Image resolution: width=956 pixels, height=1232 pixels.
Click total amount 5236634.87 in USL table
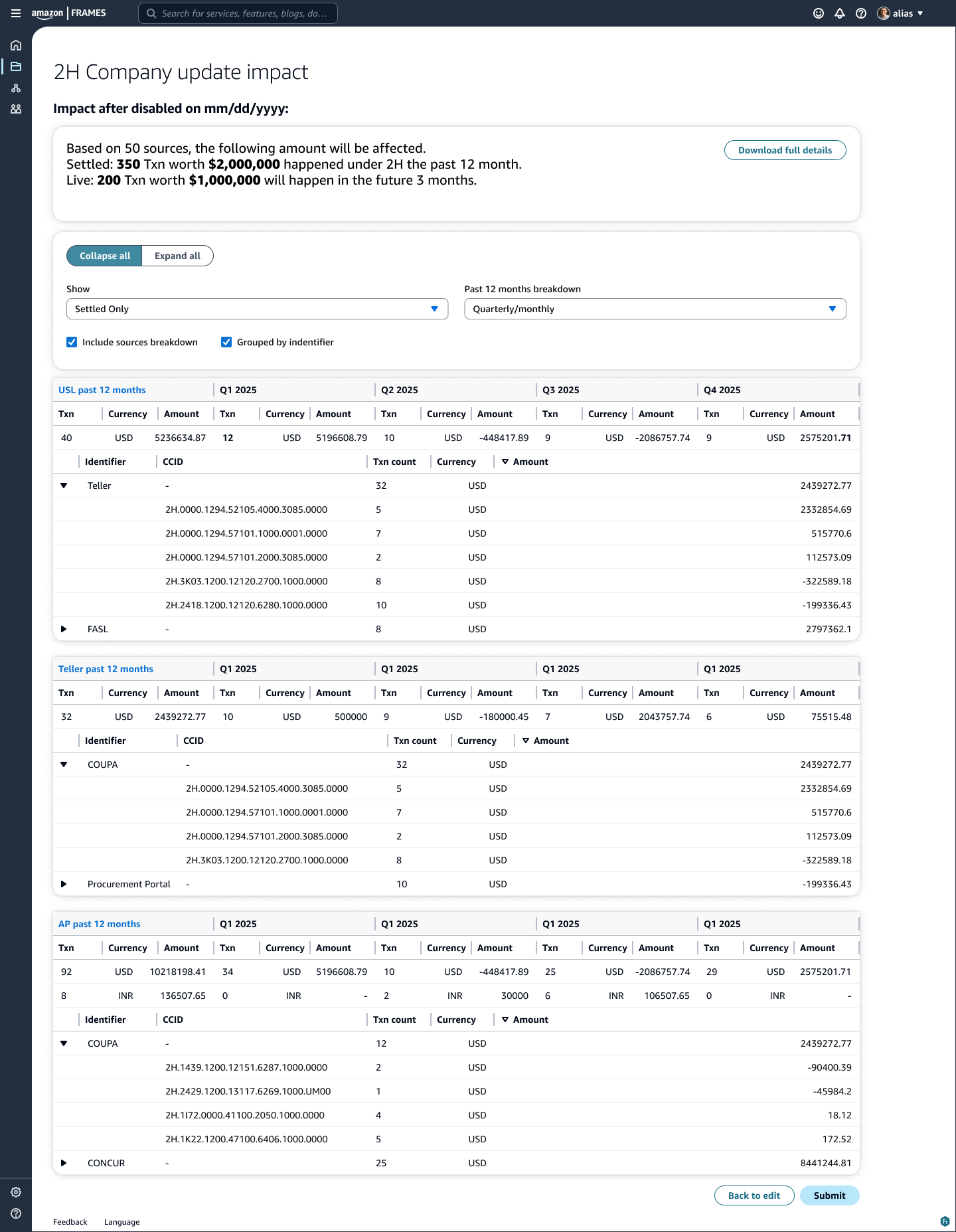tap(181, 438)
